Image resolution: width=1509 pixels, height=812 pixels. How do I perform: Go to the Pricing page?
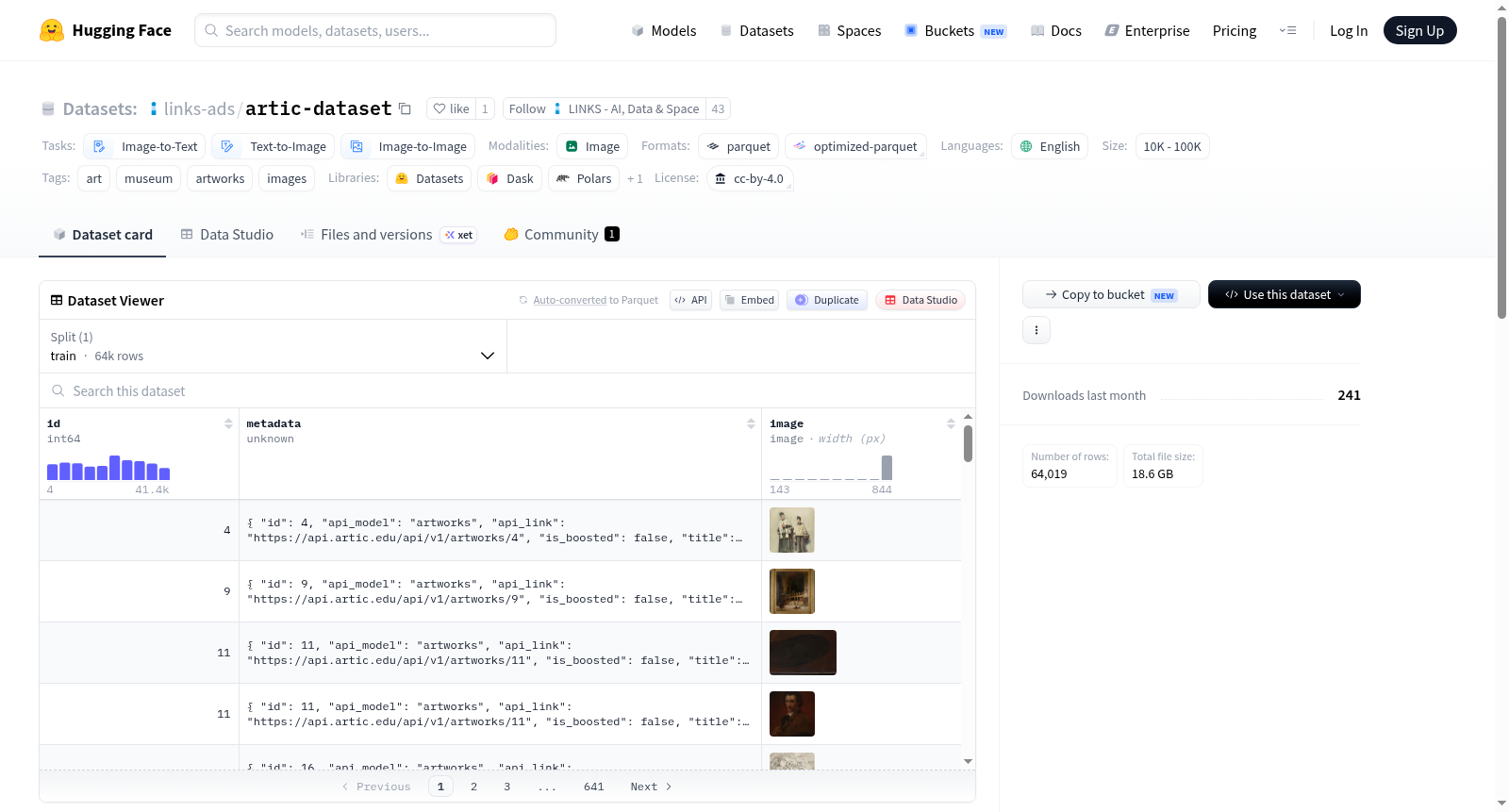coord(1235,30)
